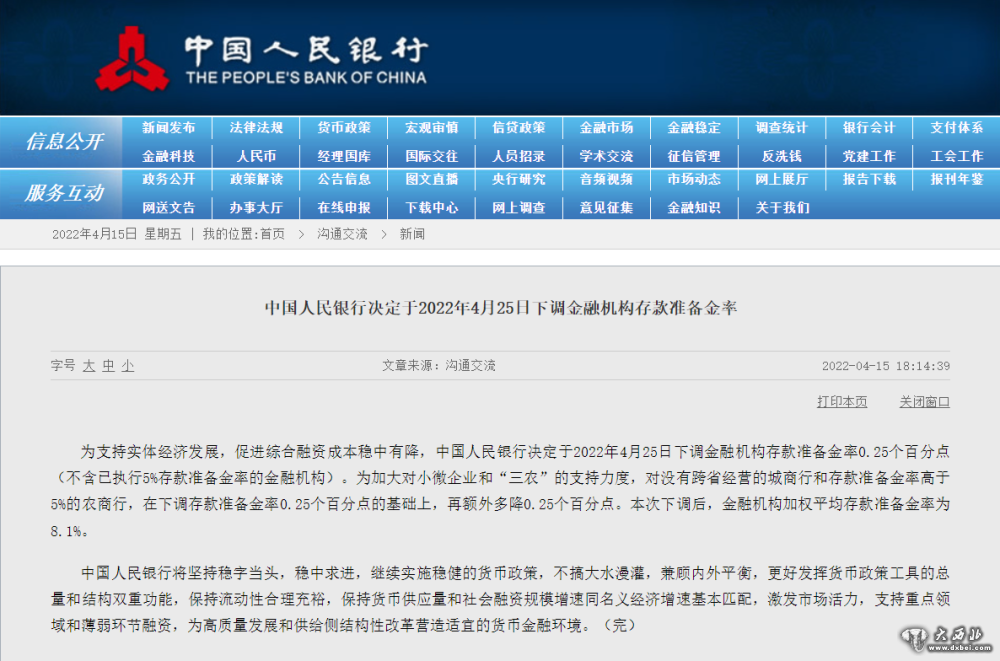
Task: Set font size to small (小)
Action: (x=127, y=366)
